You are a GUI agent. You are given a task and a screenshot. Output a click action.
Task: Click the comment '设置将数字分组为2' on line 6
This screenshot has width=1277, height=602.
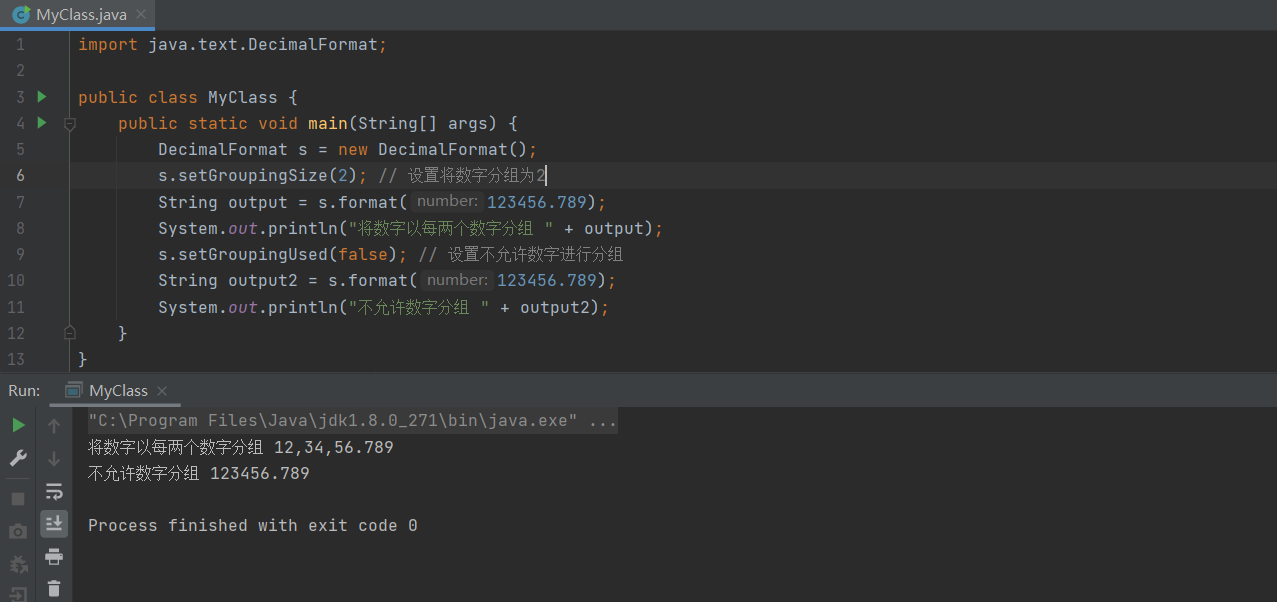pos(476,176)
